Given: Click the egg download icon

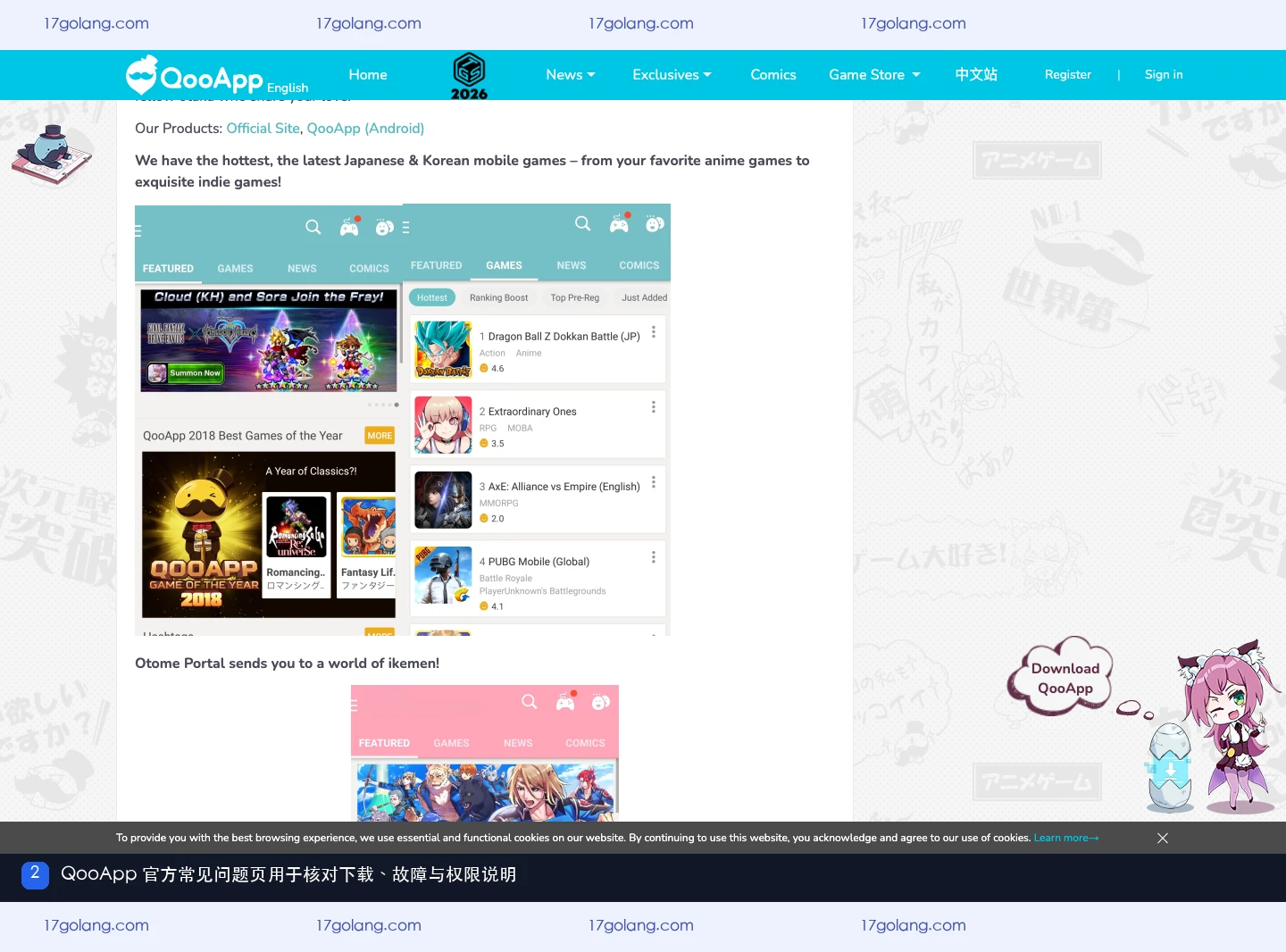Looking at the screenshot, I should click(1170, 767).
